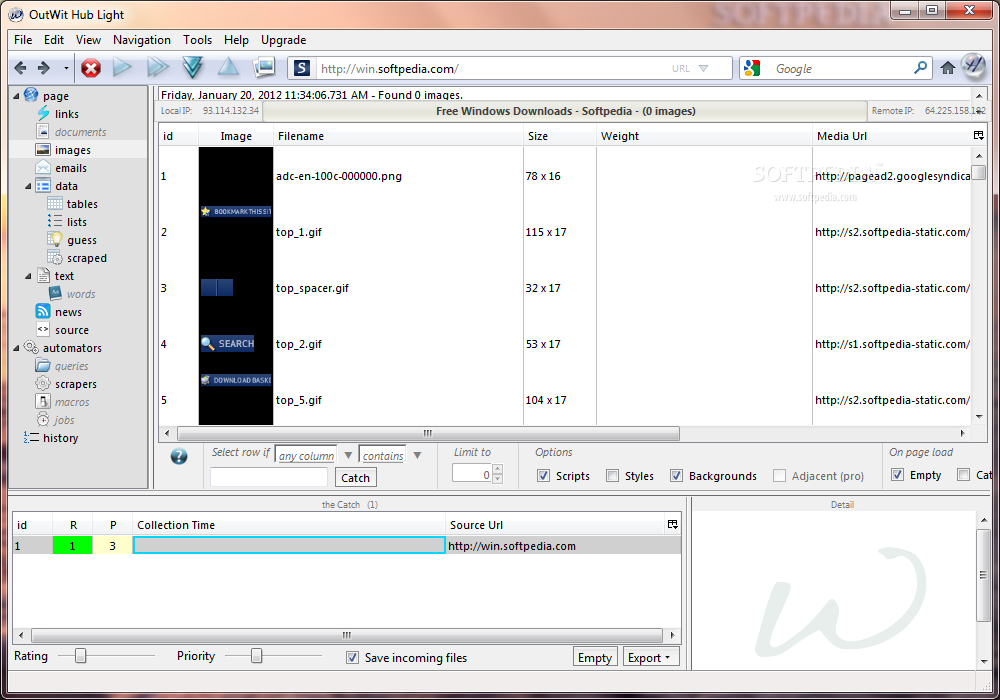Collapse the automators tree node

click(x=17, y=348)
